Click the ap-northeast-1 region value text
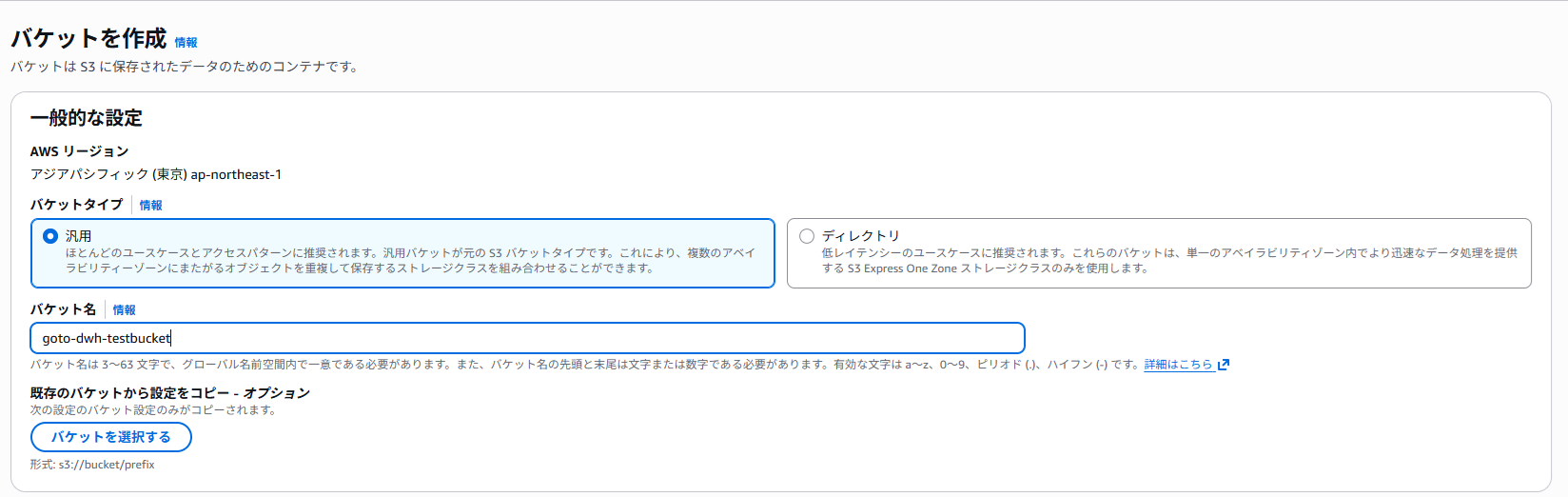Screen dimensions: 1568x497 (x=236, y=174)
